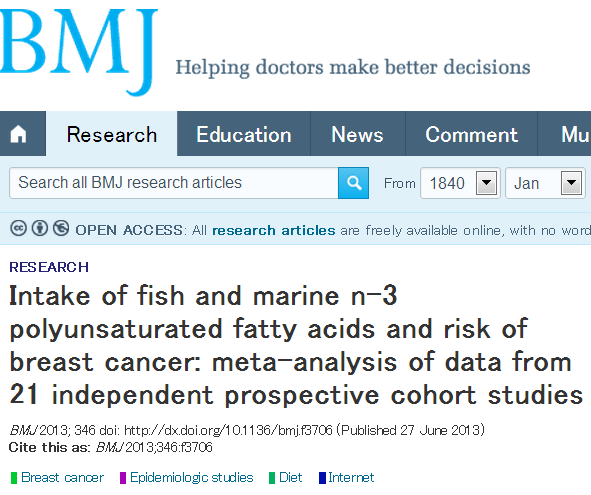Click the magnifier search button
Image resolution: width=591 pixels, height=495 pixels.
pos(353,183)
